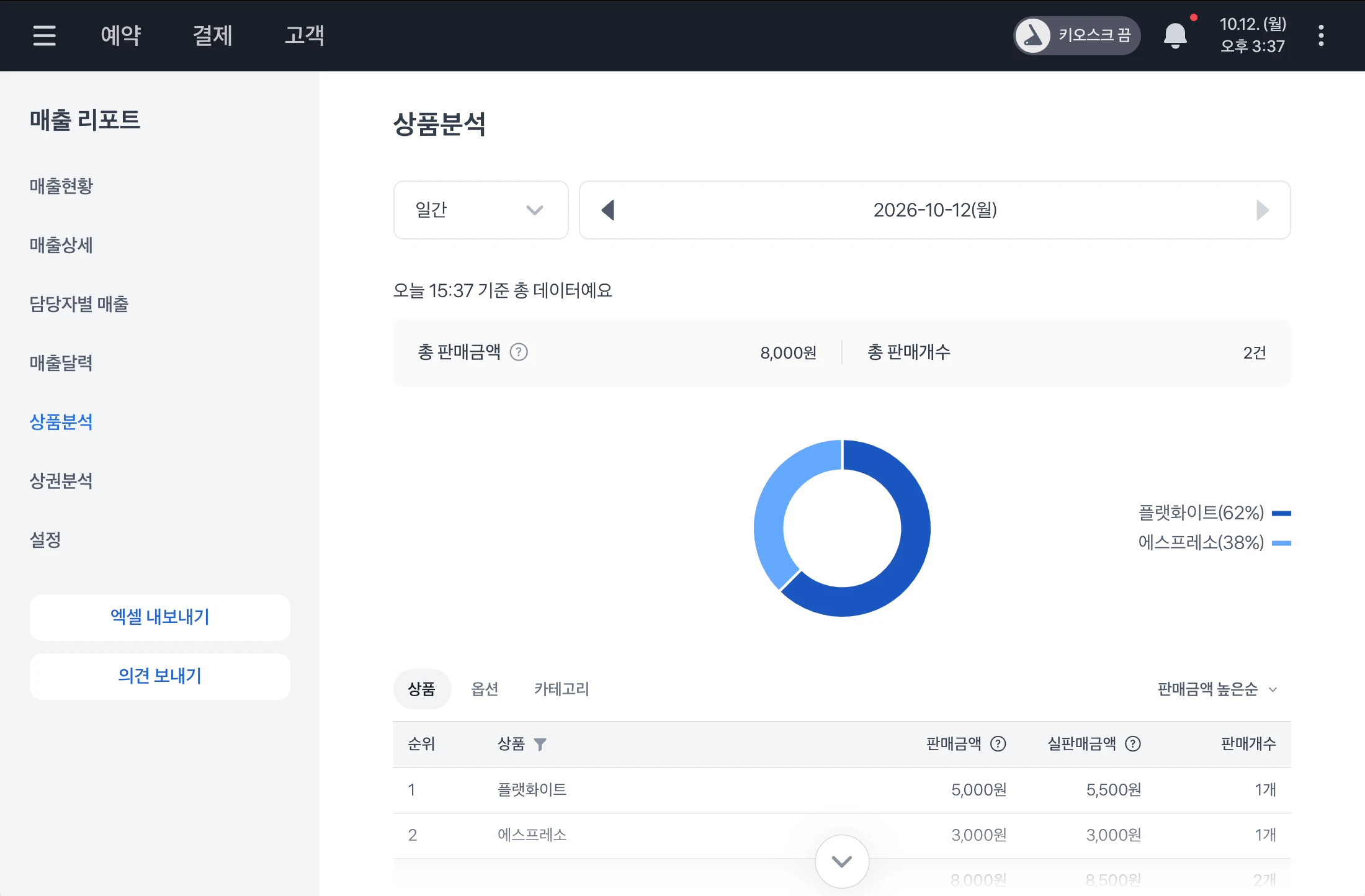Click the 2건 total sales count
This screenshot has height=896, width=1365.
pos(1255,353)
